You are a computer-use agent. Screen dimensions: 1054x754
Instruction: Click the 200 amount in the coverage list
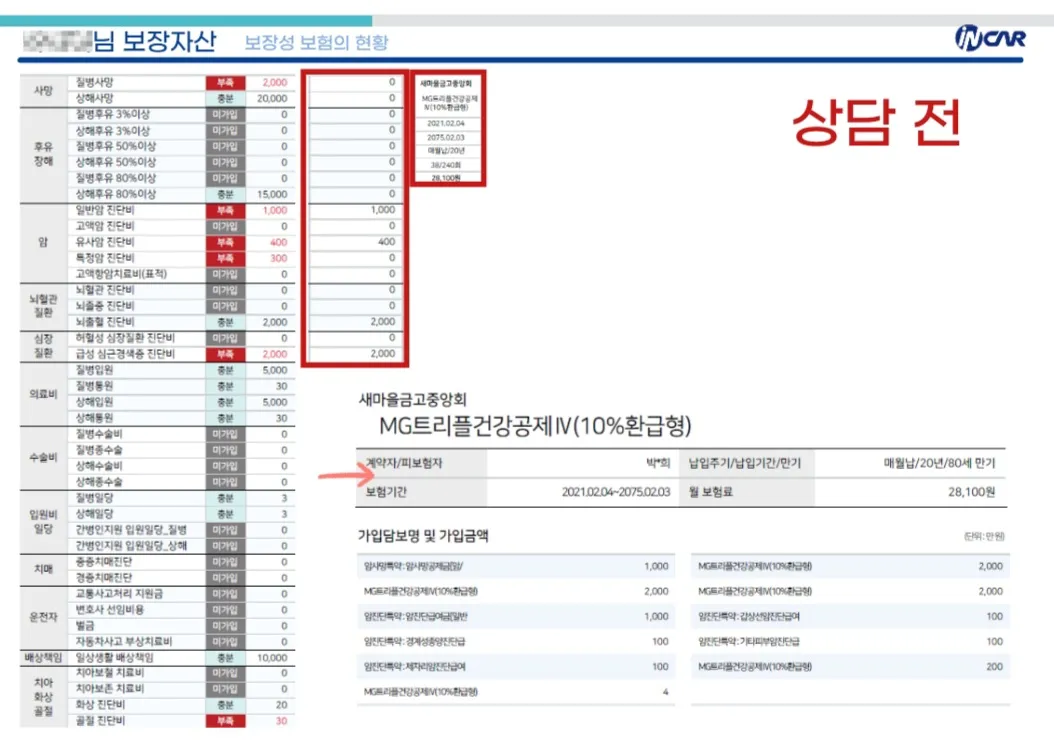[x=994, y=667]
